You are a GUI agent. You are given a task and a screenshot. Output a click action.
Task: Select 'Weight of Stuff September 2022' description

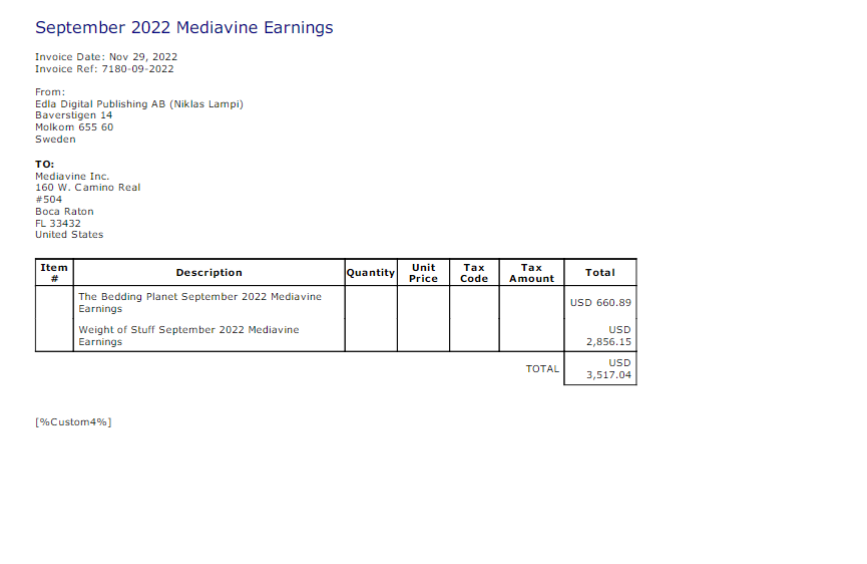click(189, 336)
